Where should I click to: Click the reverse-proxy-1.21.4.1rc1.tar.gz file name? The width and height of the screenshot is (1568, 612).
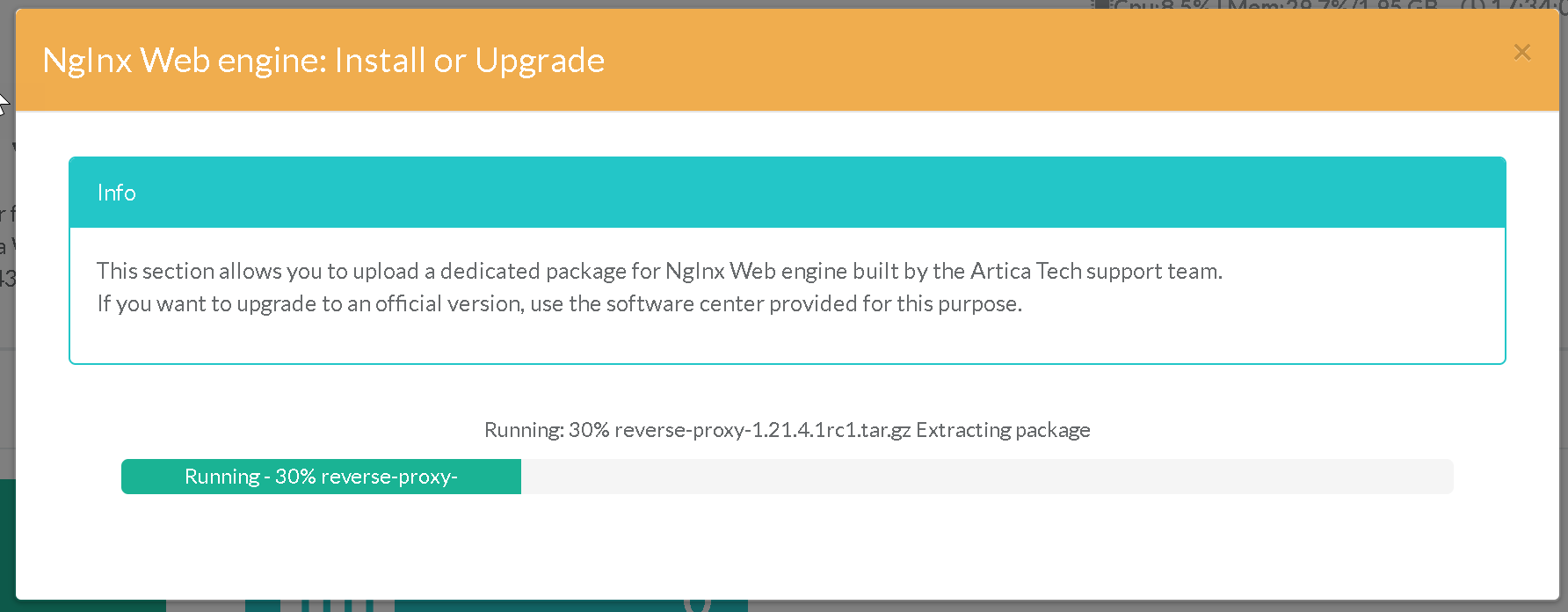coord(762,430)
